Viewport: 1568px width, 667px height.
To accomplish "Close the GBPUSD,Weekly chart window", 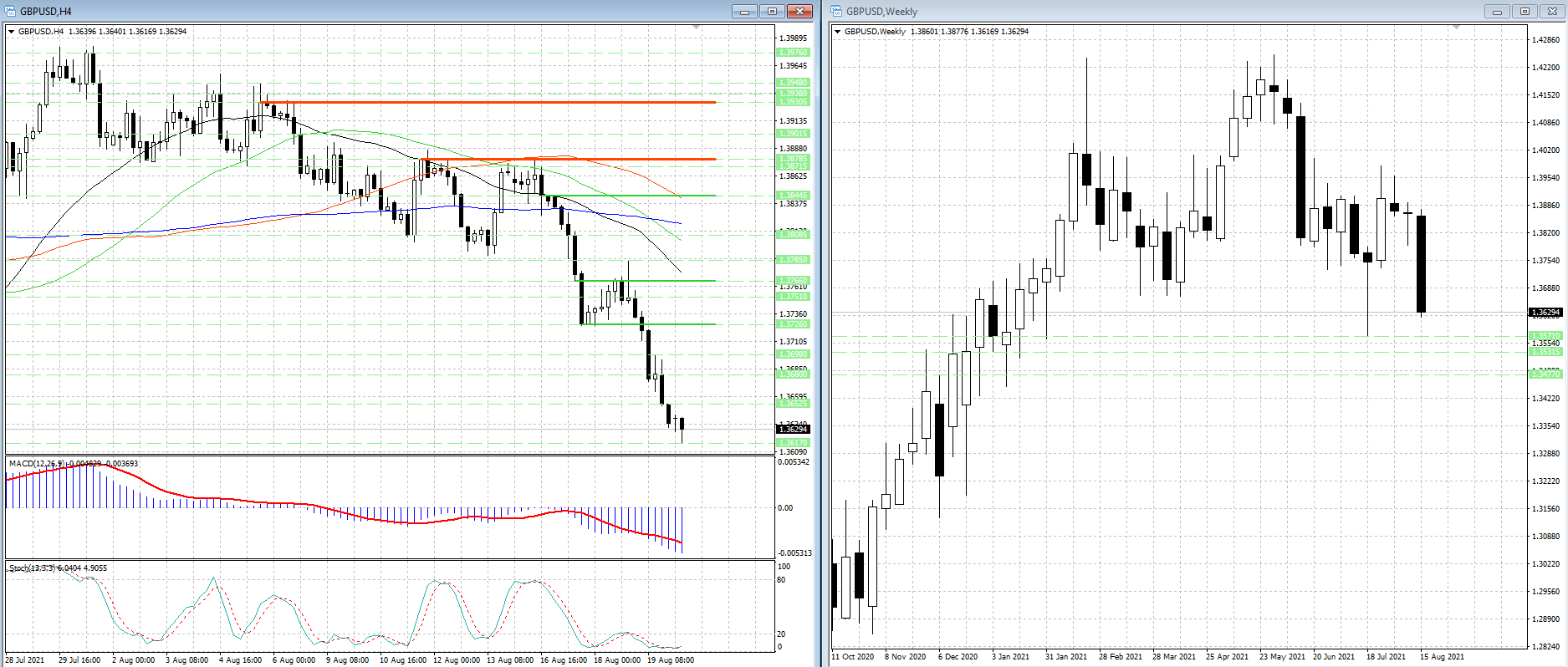I will 1552,11.
